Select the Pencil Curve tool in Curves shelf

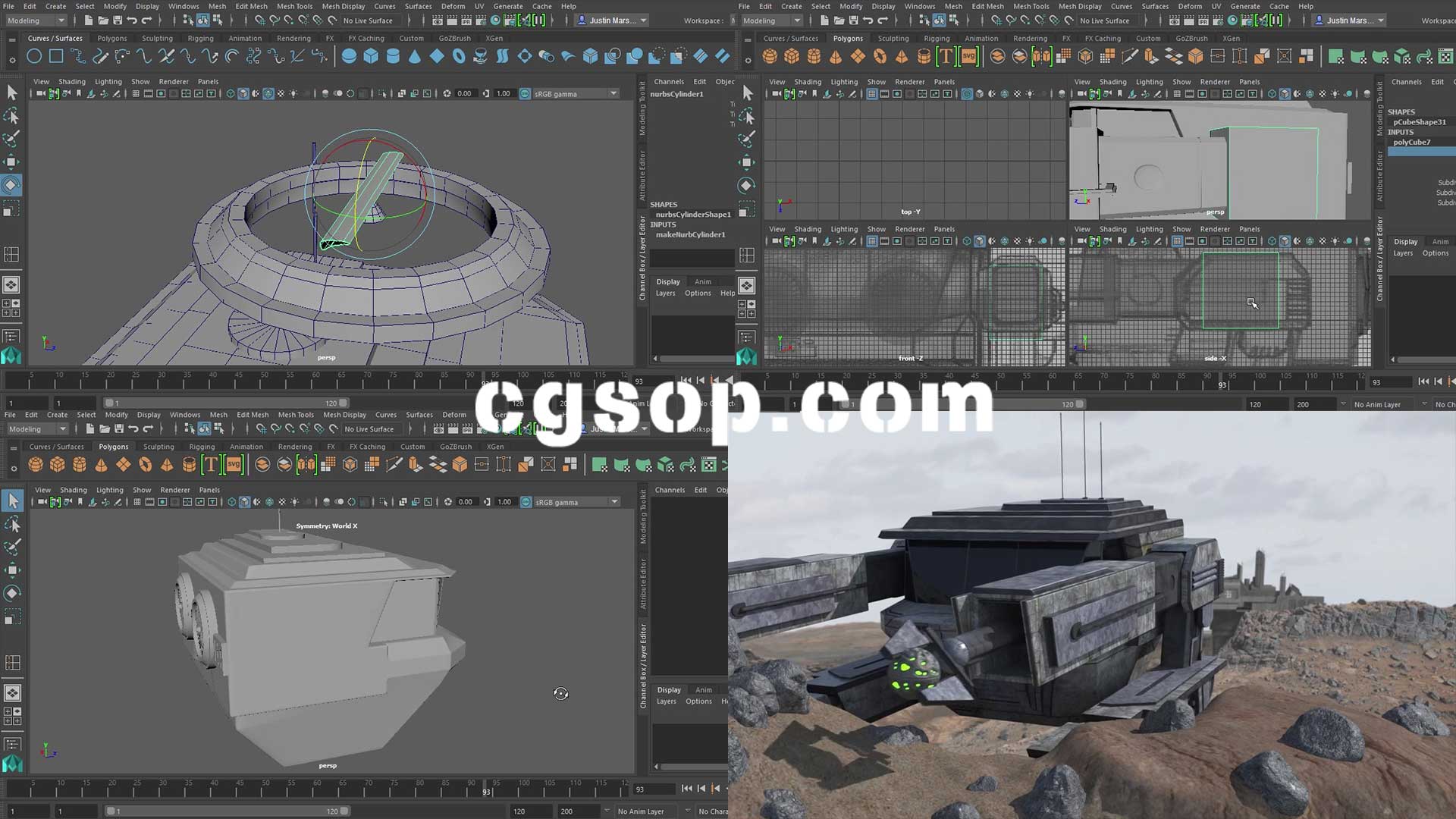pyautogui.click(x=100, y=56)
